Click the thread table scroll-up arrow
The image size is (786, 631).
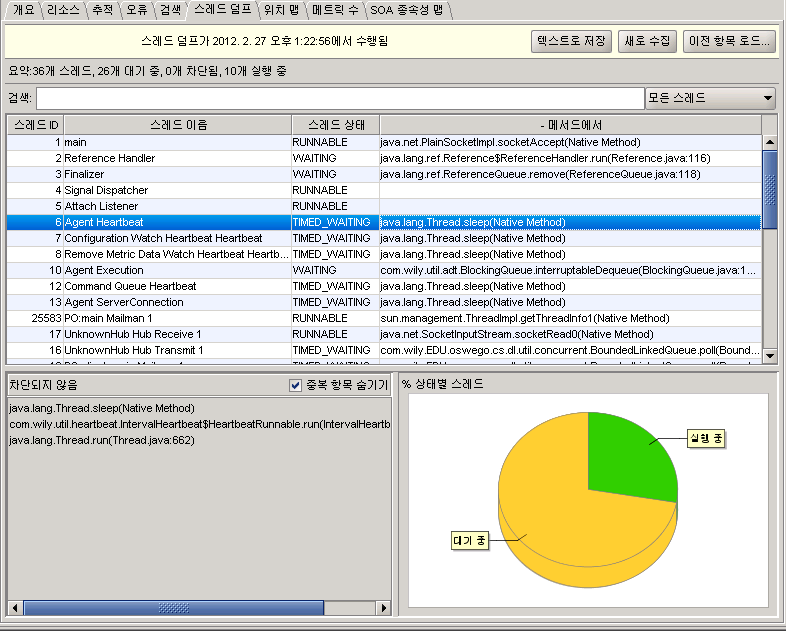click(x=769, y=142)
